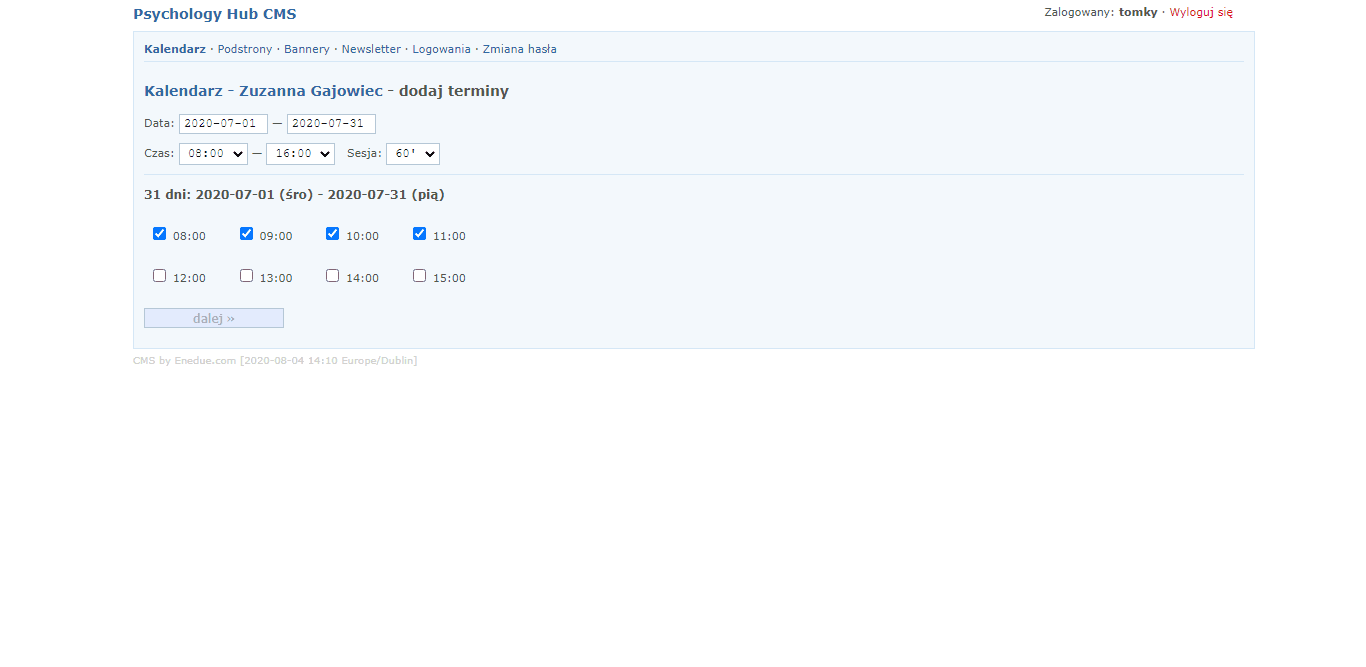This screenshot has width=1366, height=667.
Task: Open the Podstrony menu item
Action: tap(245, 49)
